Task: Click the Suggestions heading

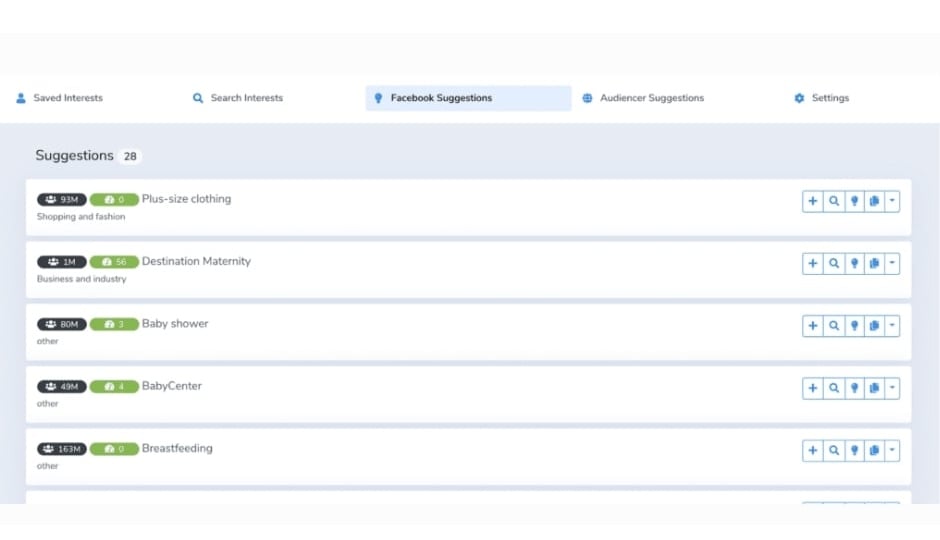Action: [x=74, y=156]
